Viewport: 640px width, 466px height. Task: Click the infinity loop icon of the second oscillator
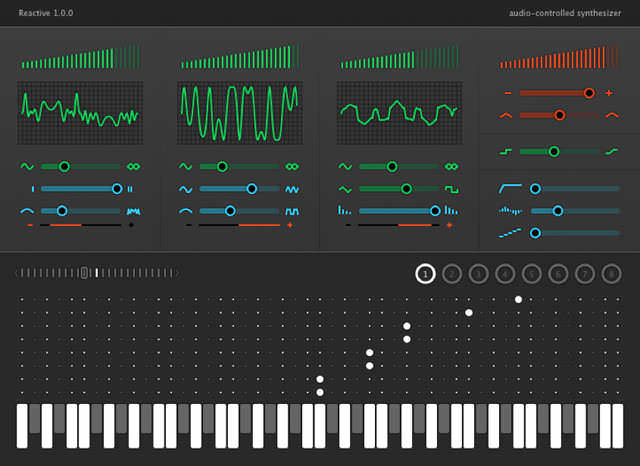292,166
